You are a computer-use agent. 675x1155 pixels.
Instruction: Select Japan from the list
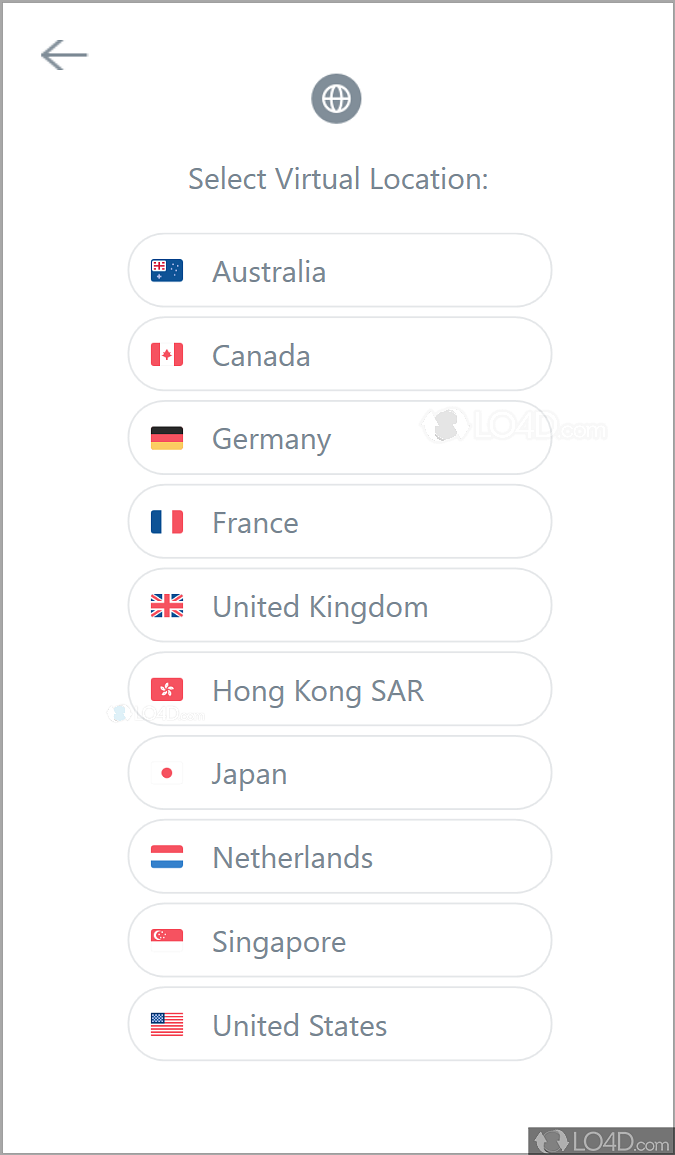coord(340,774)
